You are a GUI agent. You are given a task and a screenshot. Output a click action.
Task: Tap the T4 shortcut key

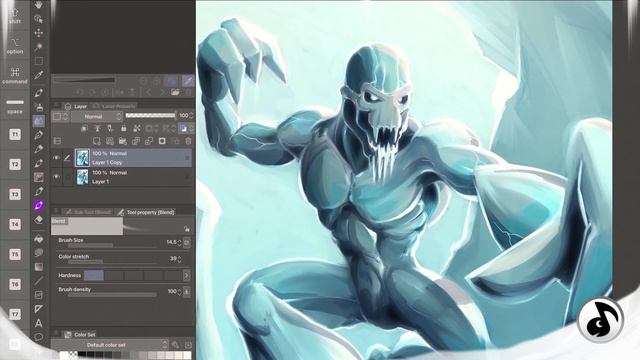(x=15, y=224)
